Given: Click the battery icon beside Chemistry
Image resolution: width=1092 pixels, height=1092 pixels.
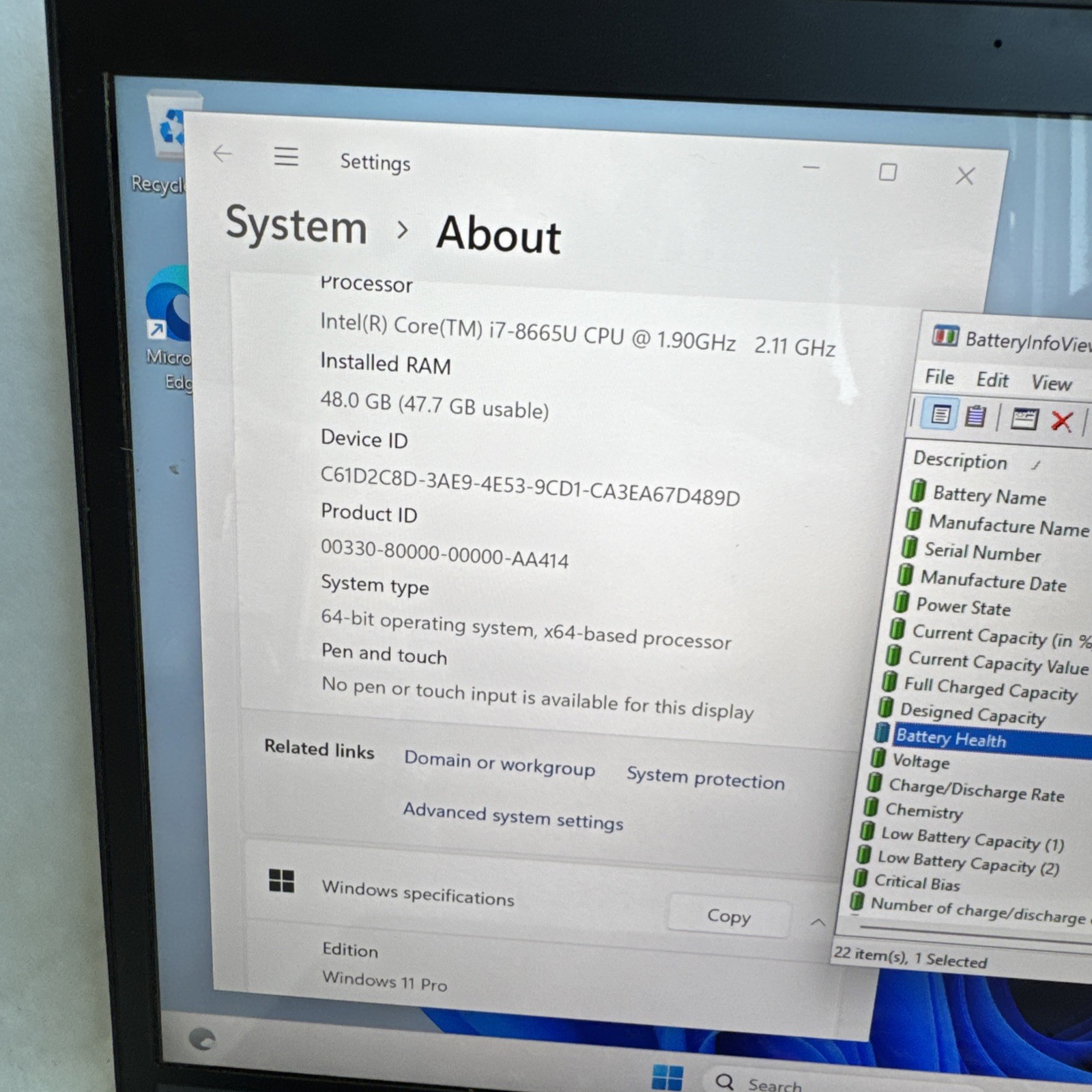Looking at the screenshot, I should coord(870,807).
